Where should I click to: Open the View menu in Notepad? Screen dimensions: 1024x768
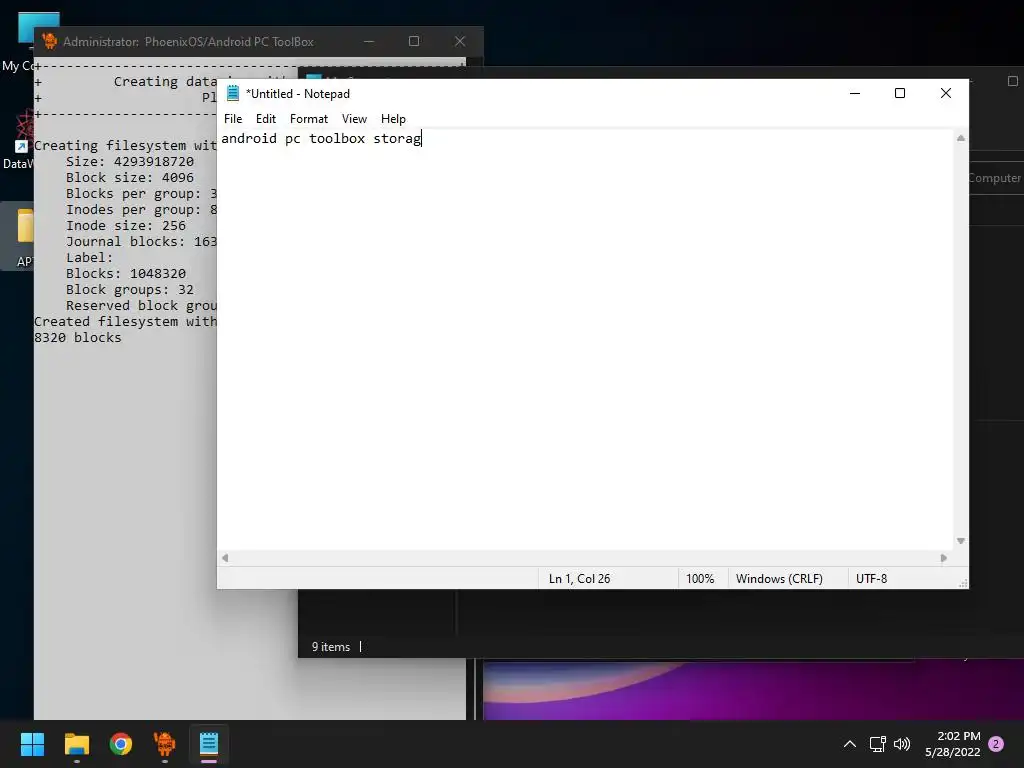pyautogui.click(x=355, y=119)
